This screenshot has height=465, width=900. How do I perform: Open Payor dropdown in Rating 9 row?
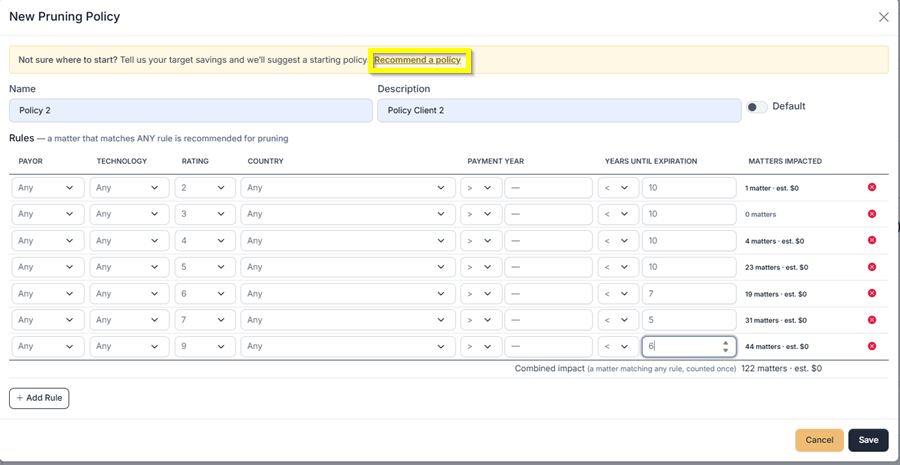click(48, 347)
